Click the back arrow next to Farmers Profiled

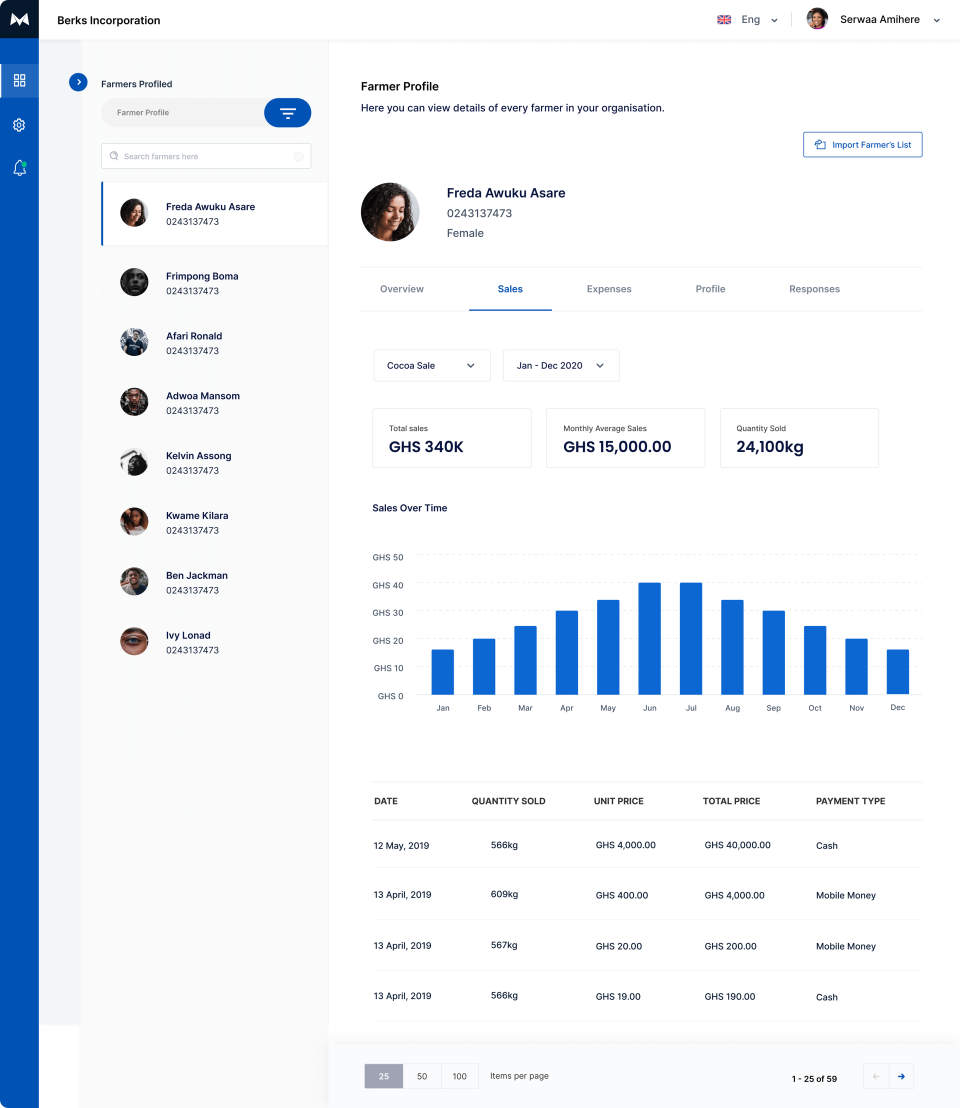coord(78,82)
